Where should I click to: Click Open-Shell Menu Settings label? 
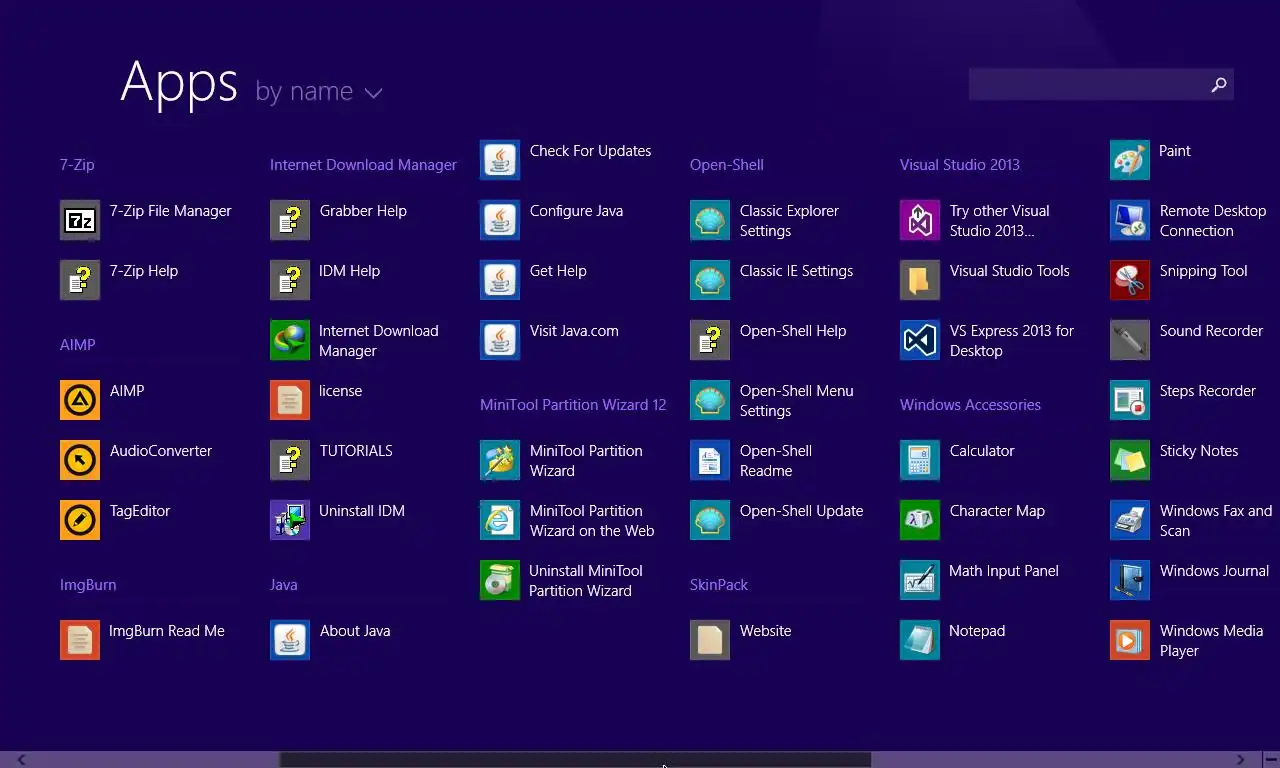coord(796,401)
